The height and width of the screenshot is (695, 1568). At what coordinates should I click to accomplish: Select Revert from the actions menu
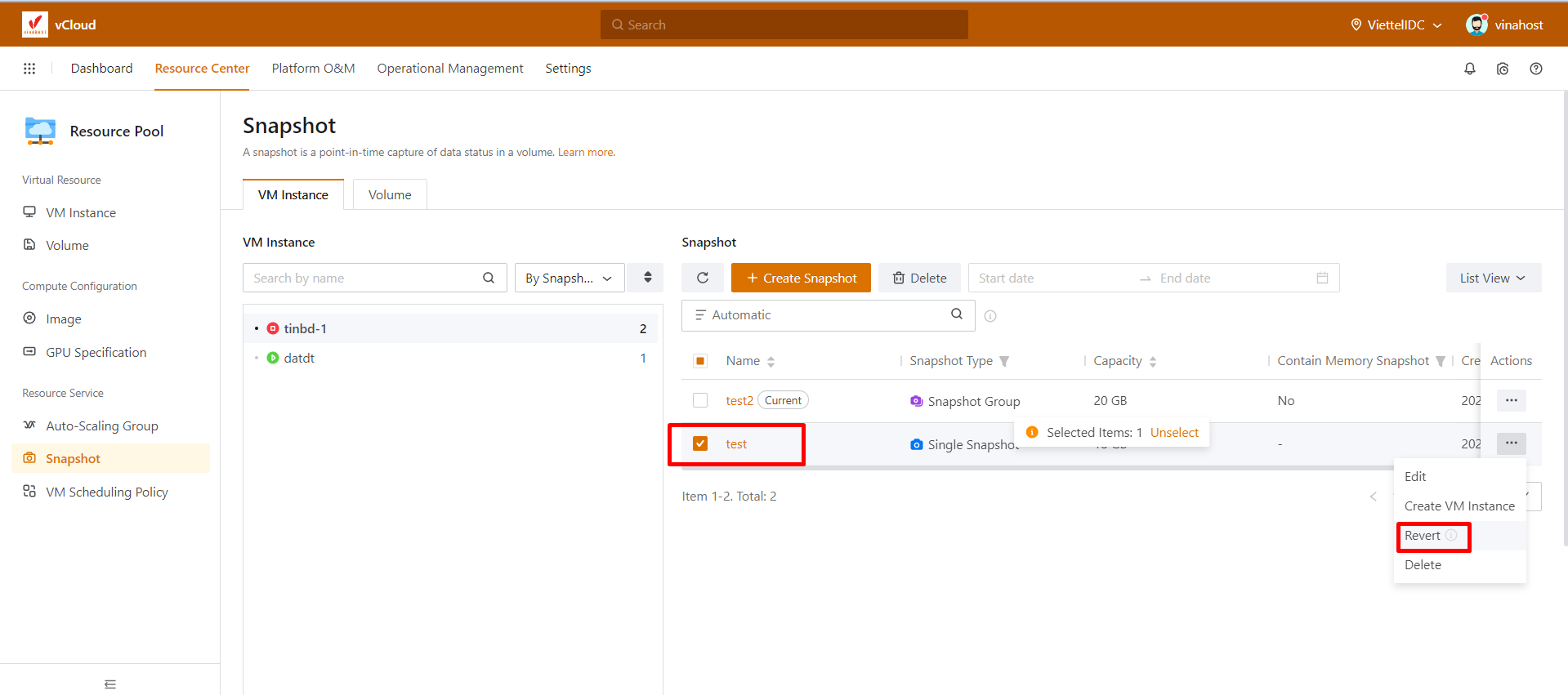click(x=1423, y=536)
